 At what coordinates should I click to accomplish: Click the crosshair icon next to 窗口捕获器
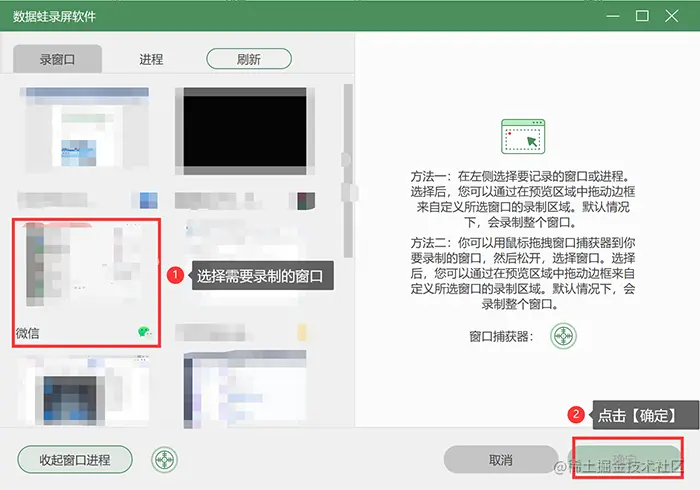[563, 336]
